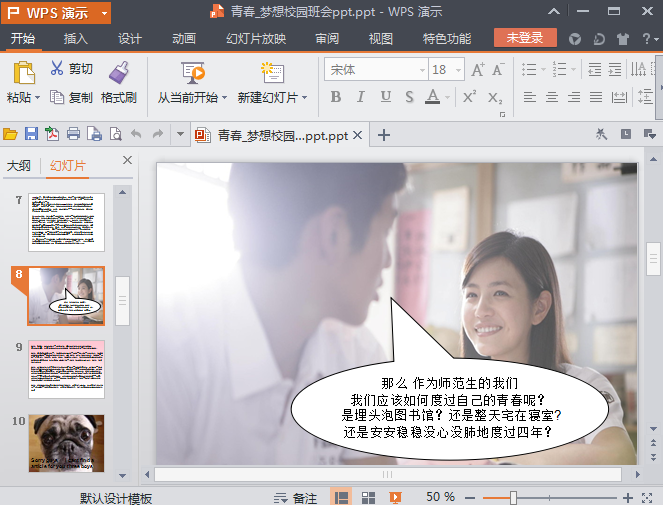Click the Not Logged In (未登录) button

pyautogui.click(x=524, y=38)
